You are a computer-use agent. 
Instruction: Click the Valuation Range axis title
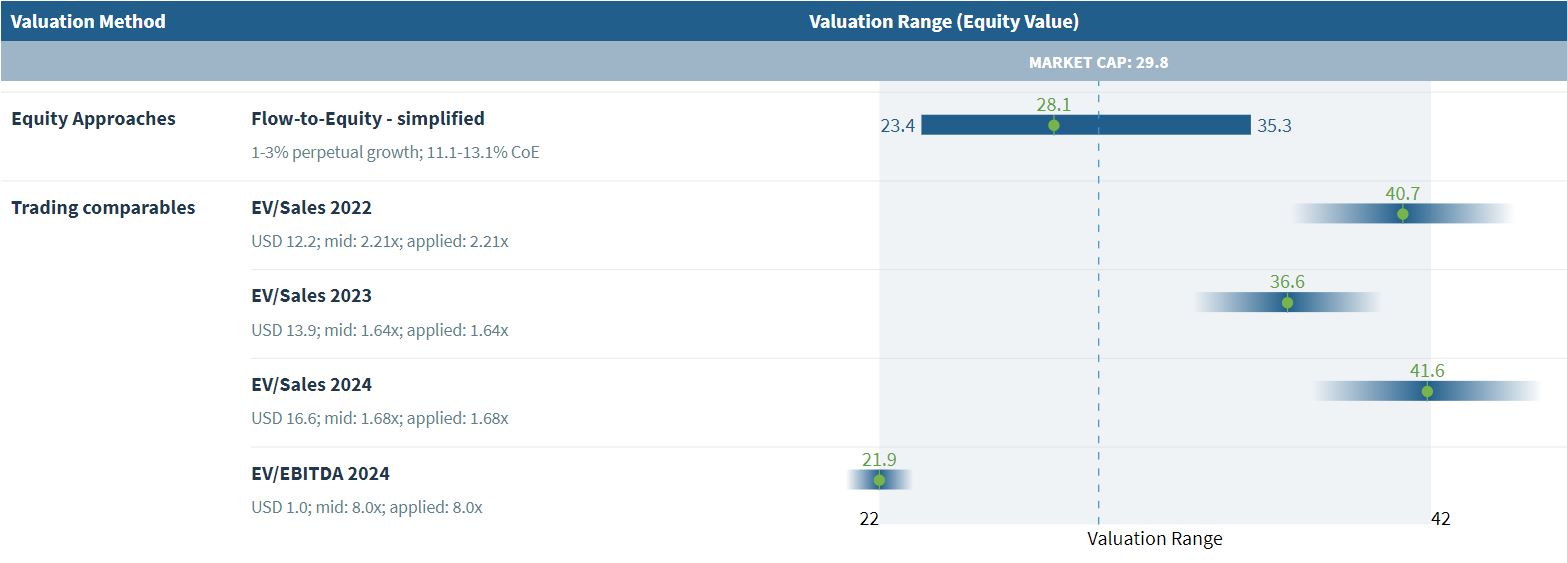(x=1154, y=539)
